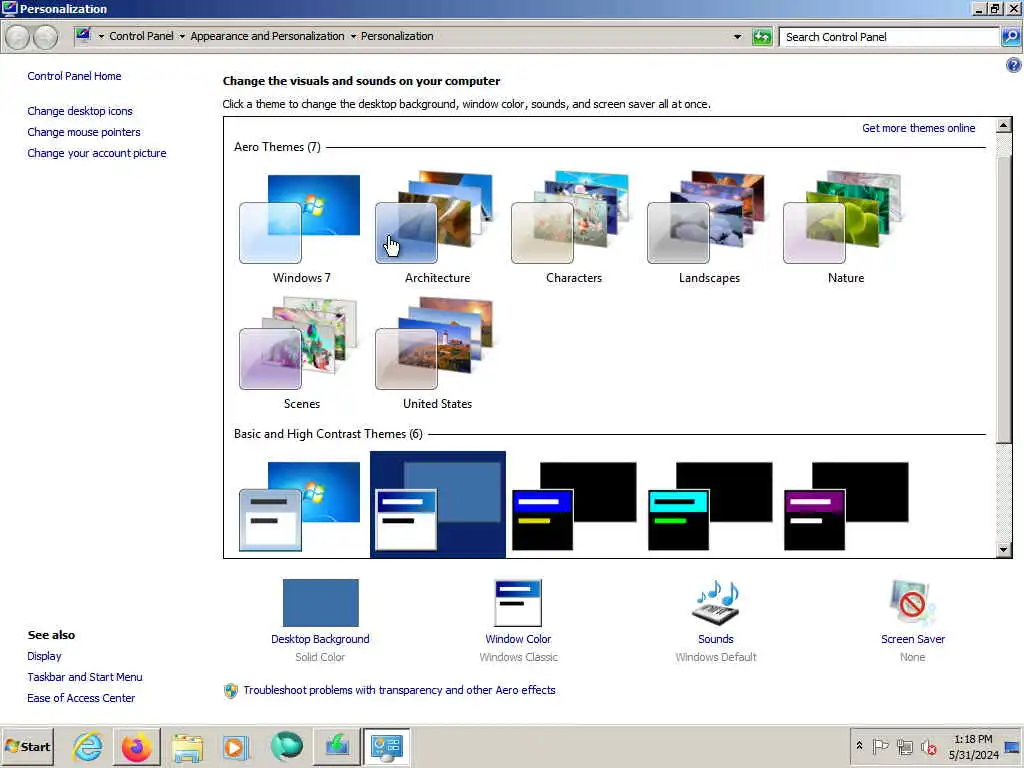
Task: Focus the Search Control Panel field
Action: pos(889,37)
